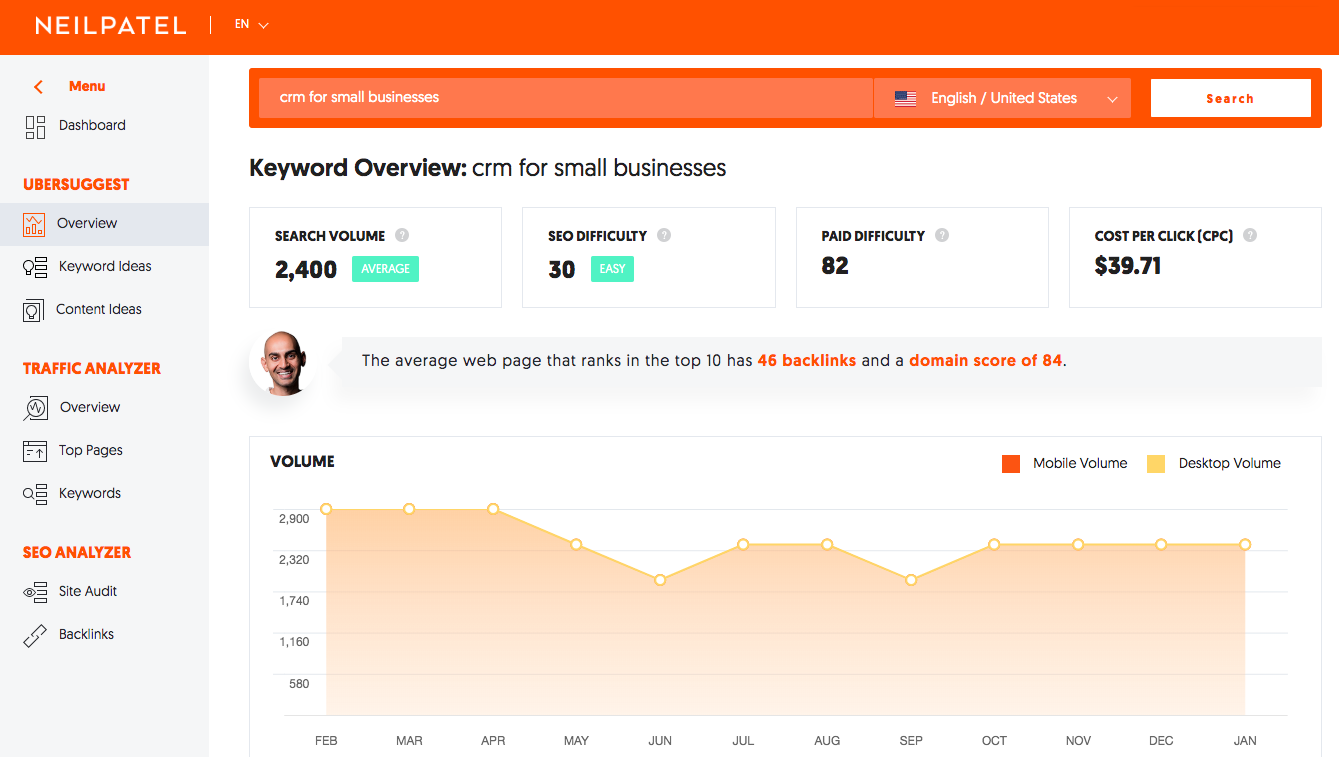Click the Search Volume help icon
Viewport: 1339px width, 757px height.
(x=402, y=236)
